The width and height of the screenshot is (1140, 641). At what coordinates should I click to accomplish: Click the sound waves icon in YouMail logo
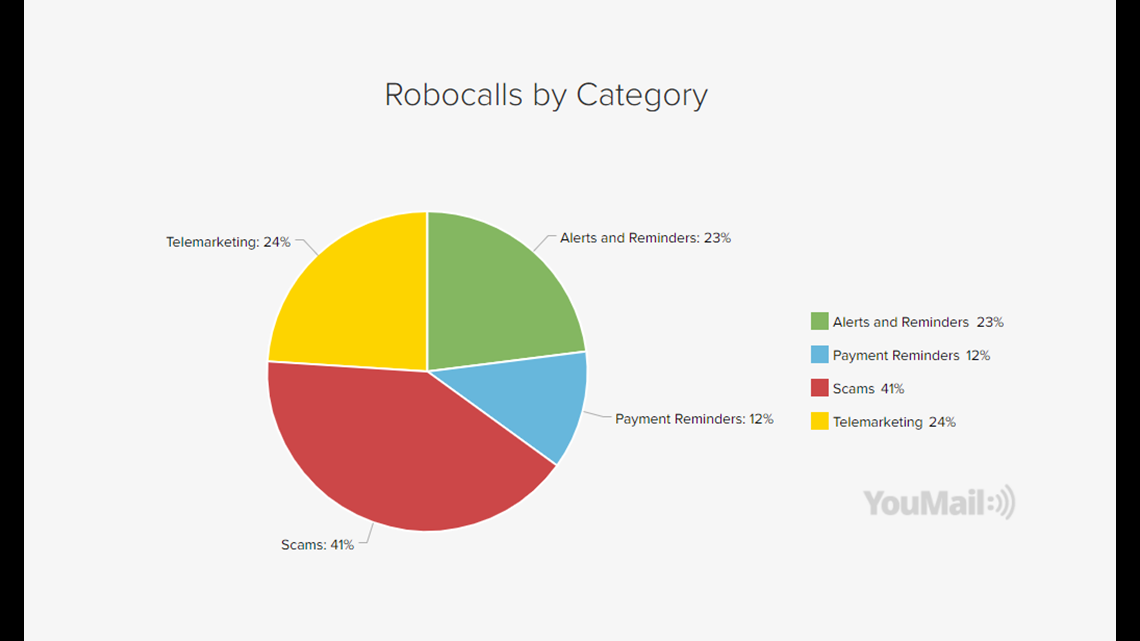[1004, 502]
